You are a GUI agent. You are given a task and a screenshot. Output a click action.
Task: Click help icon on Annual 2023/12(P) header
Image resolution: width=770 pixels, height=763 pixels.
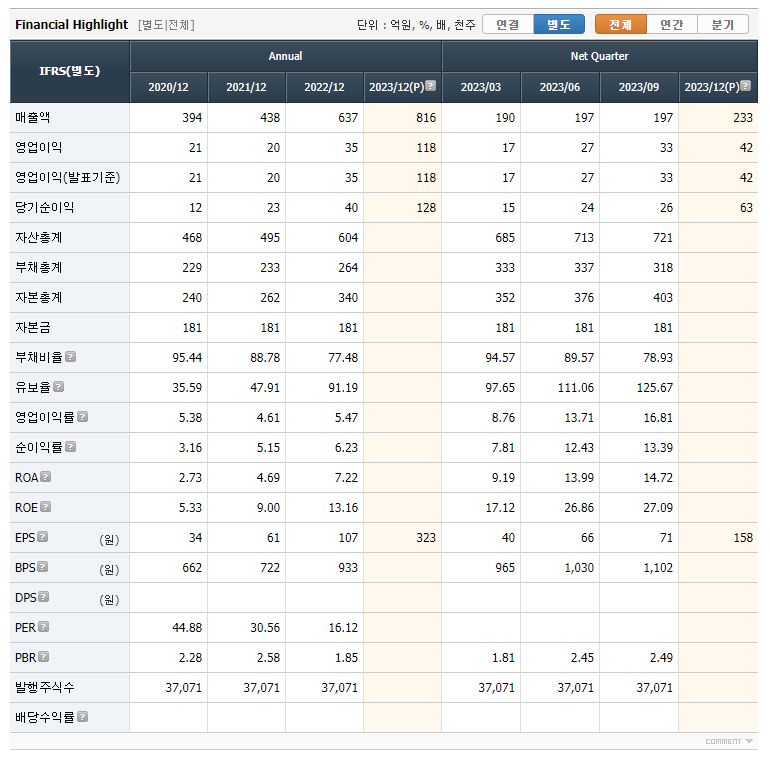[431, 85]
